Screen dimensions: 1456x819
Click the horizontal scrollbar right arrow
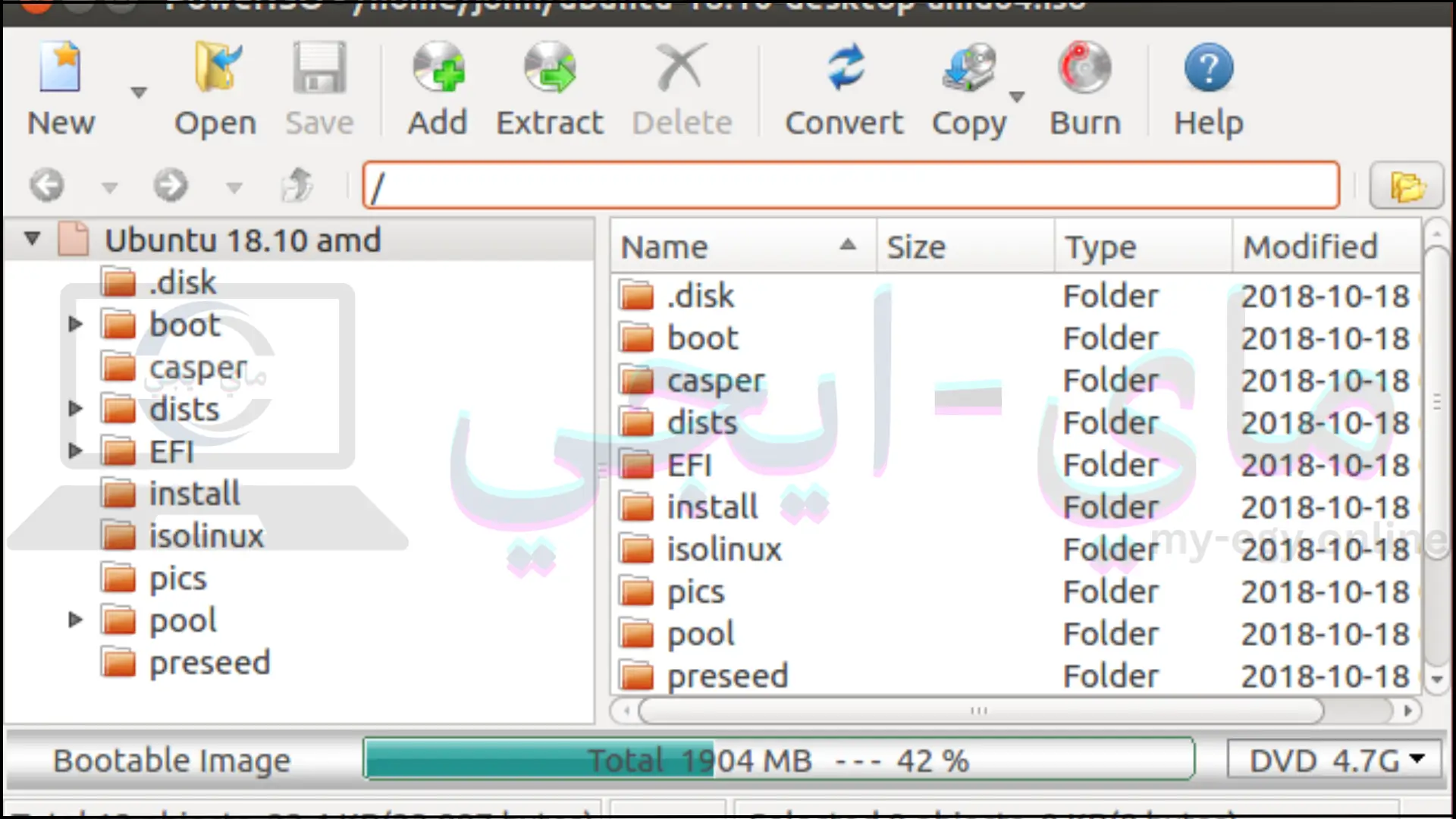1407,711
